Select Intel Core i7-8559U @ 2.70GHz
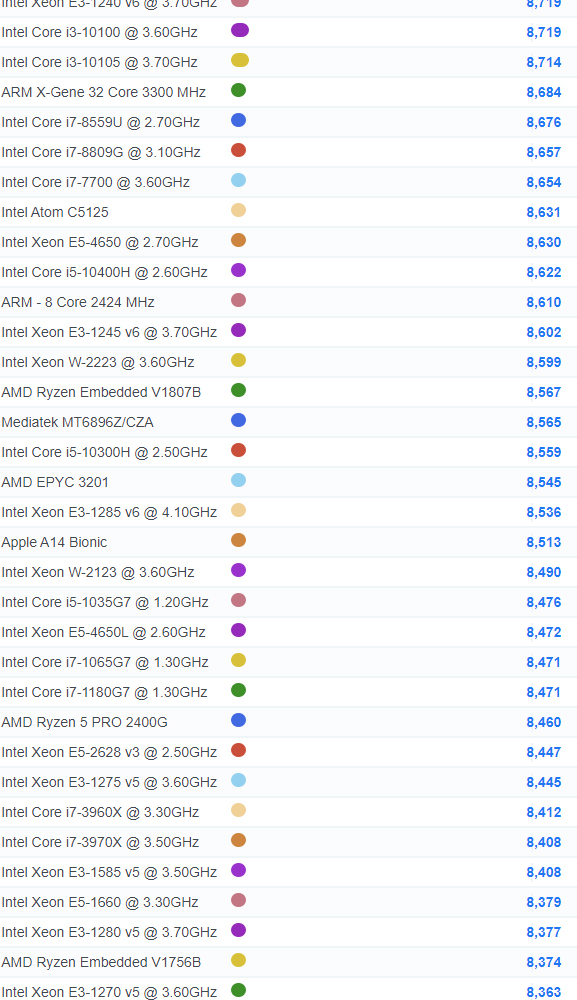 pos(101,122)
